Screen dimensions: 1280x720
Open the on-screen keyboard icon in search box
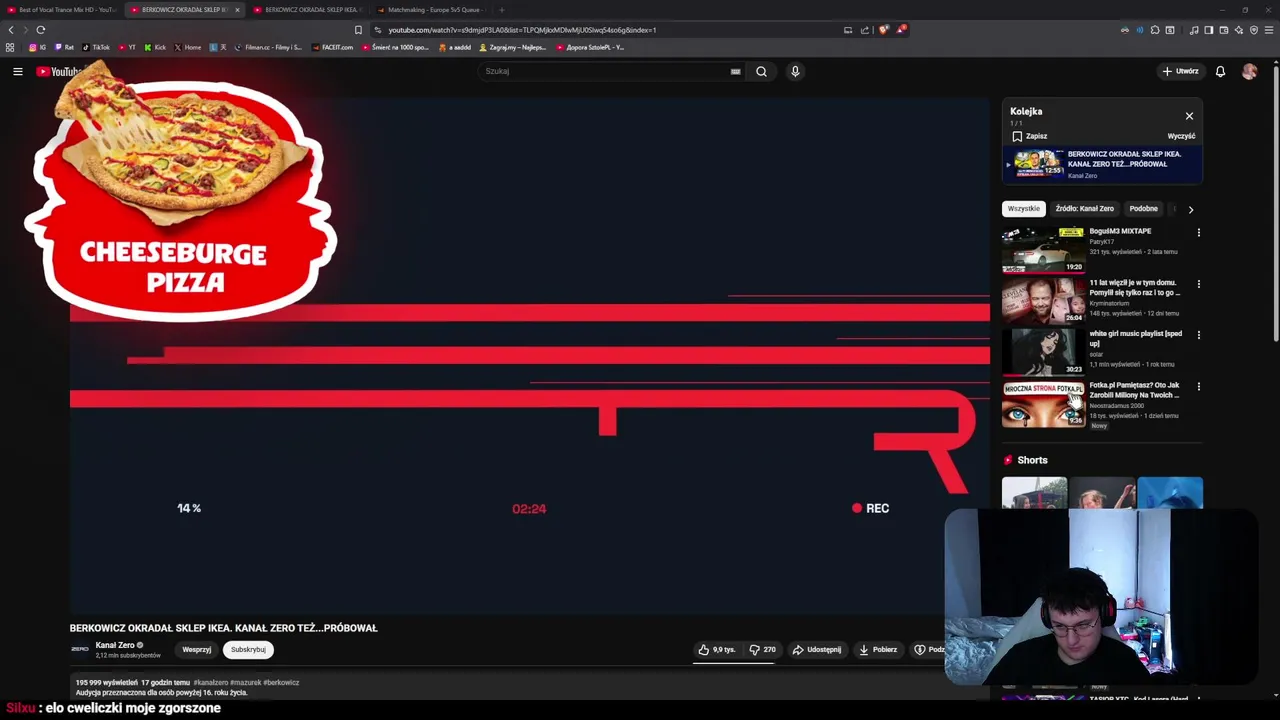tap(735, 71)
